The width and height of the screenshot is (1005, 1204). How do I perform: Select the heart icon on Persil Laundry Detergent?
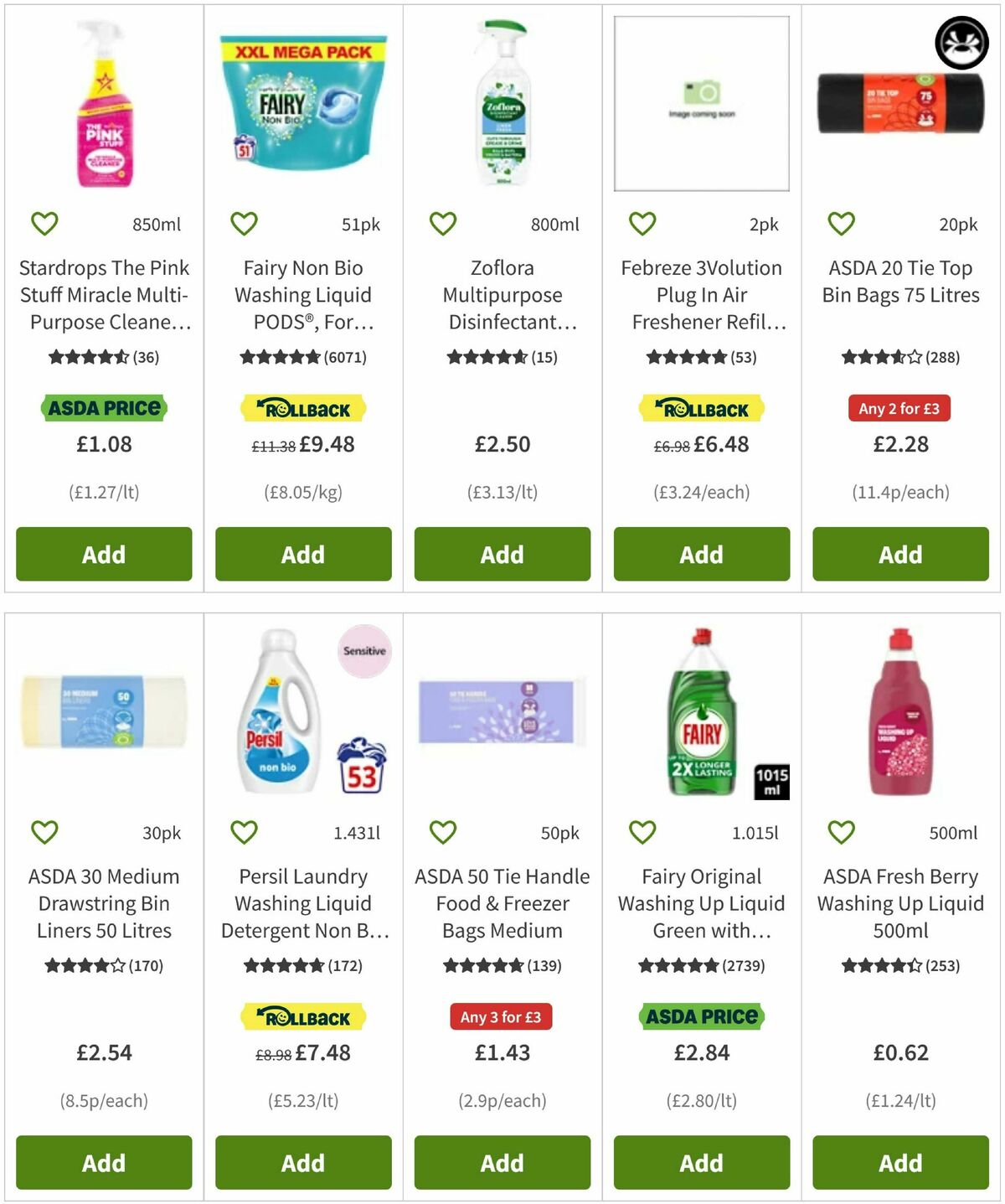(x=243, y=832)
